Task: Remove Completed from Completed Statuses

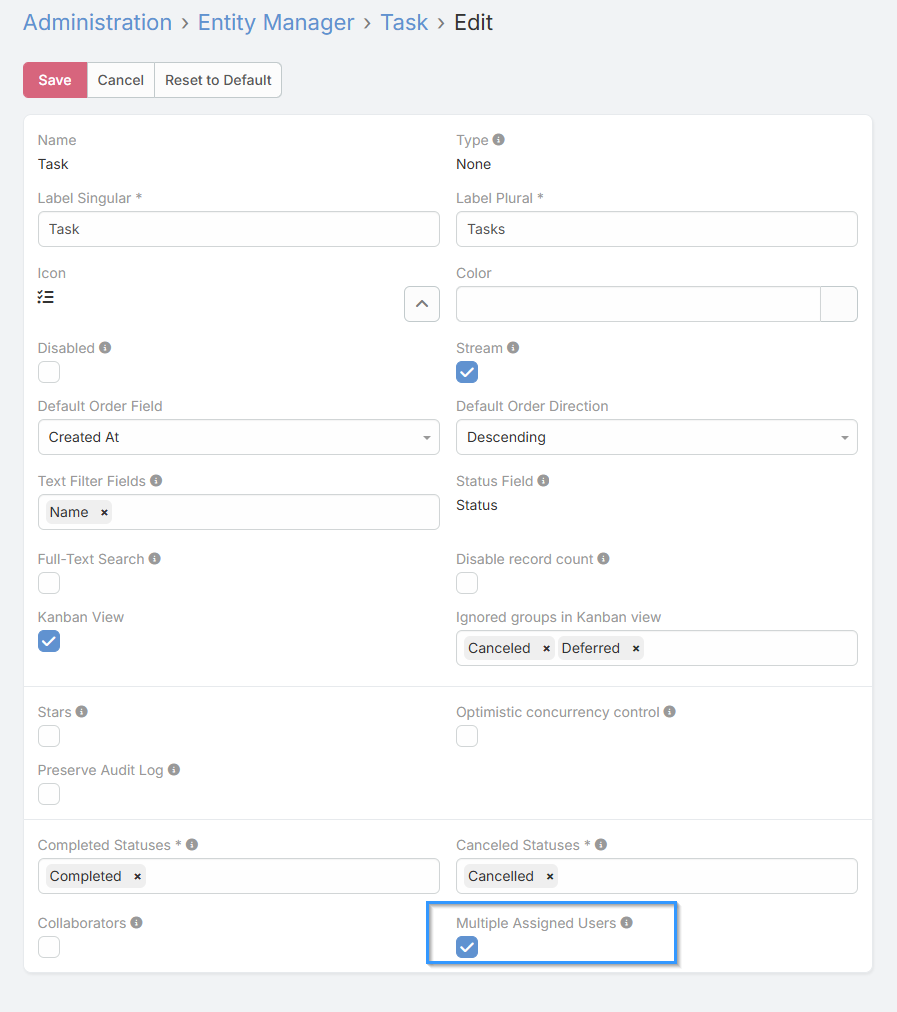Action: click(137, 877)
